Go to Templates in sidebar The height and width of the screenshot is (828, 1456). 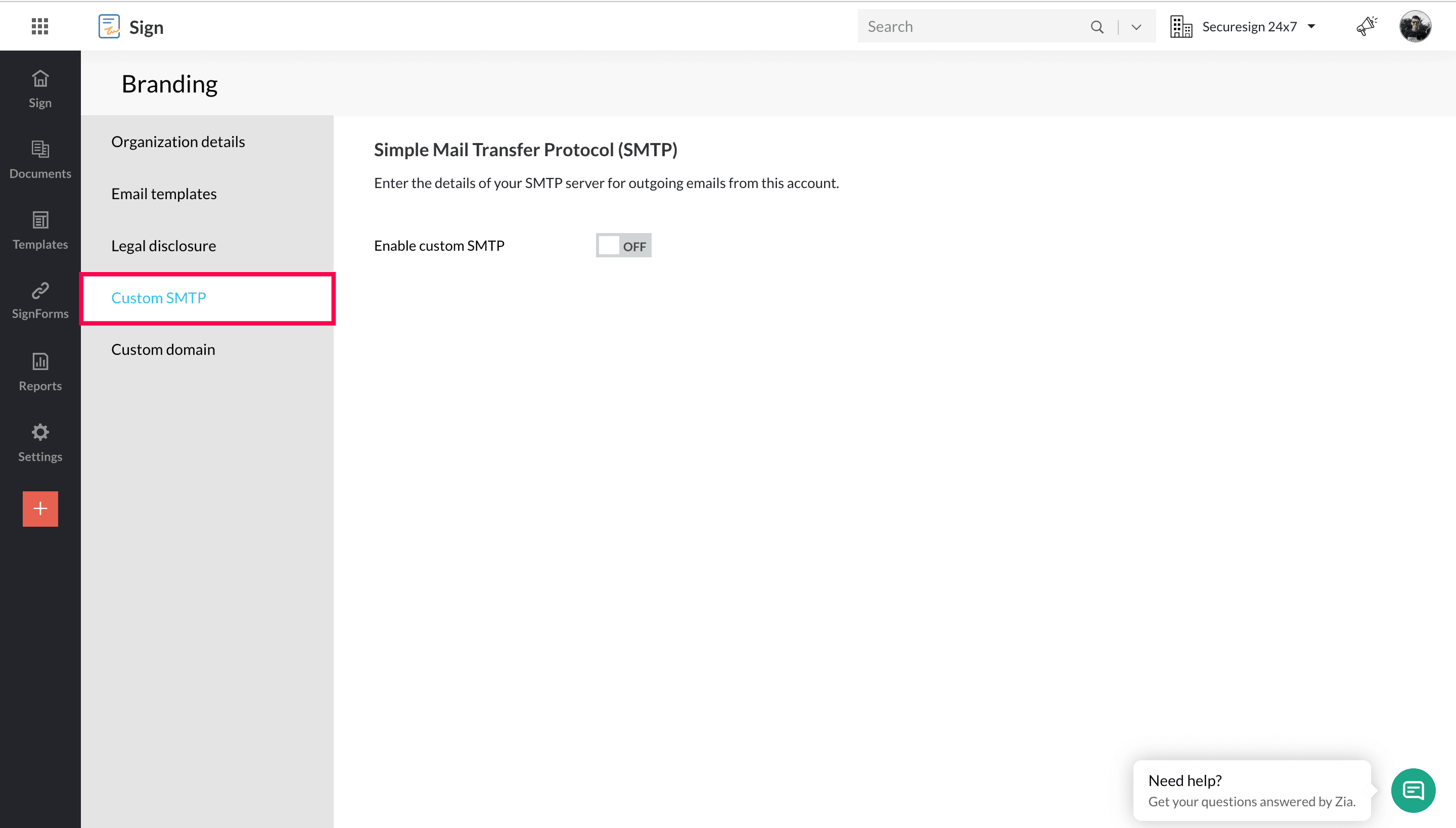point(40,229)
